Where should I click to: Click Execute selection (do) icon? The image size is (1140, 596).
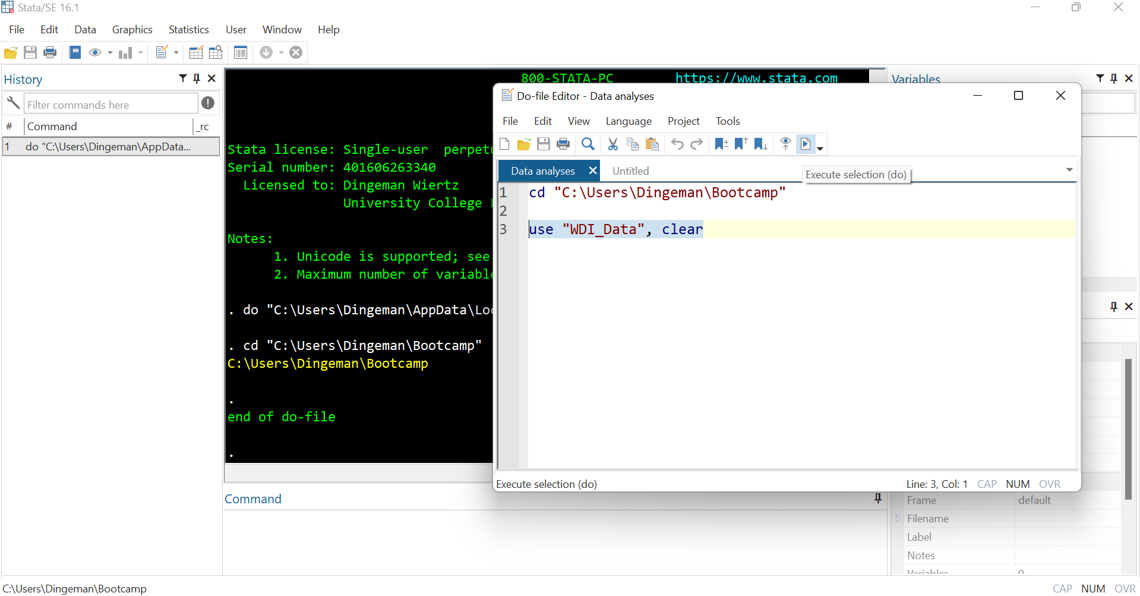[806, 144]
